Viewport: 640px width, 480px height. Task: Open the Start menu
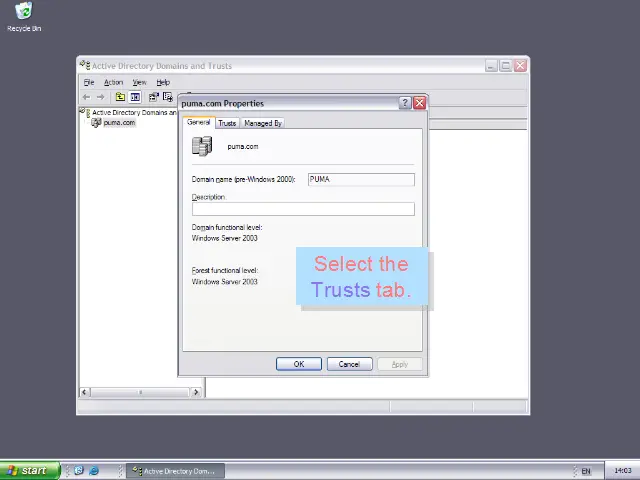tap(30, 471)
